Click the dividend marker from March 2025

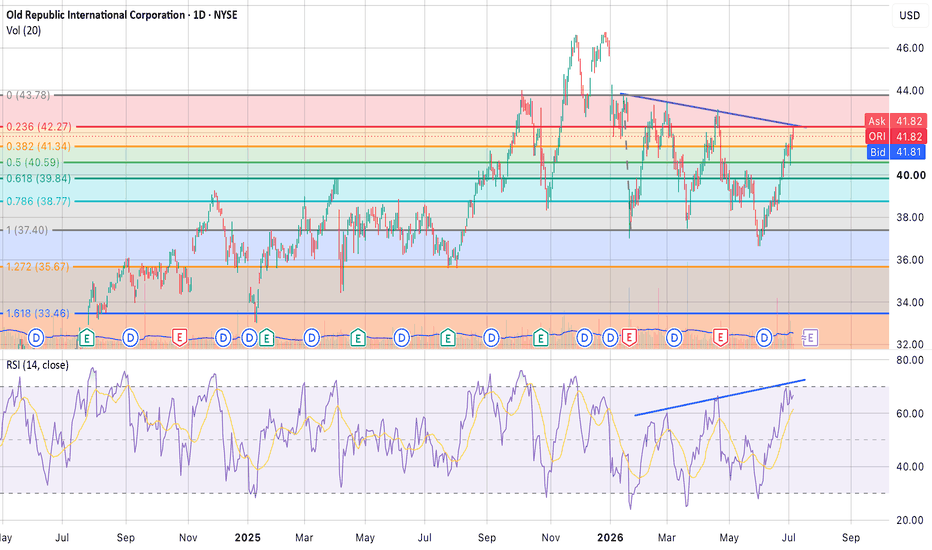pyautogui.click(x=311, y=338)
